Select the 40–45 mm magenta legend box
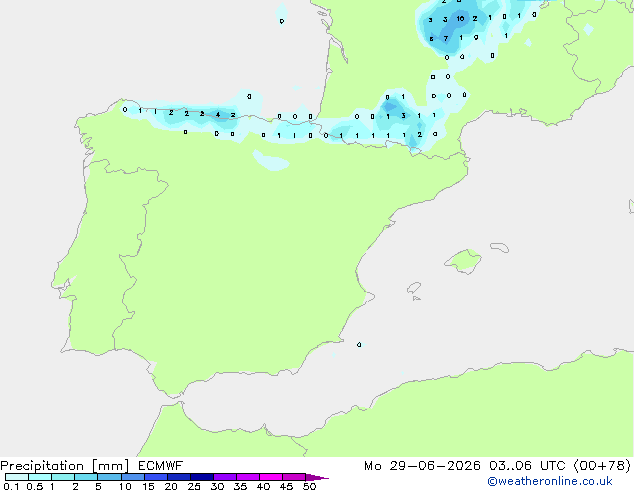 [x=271, y=477]
